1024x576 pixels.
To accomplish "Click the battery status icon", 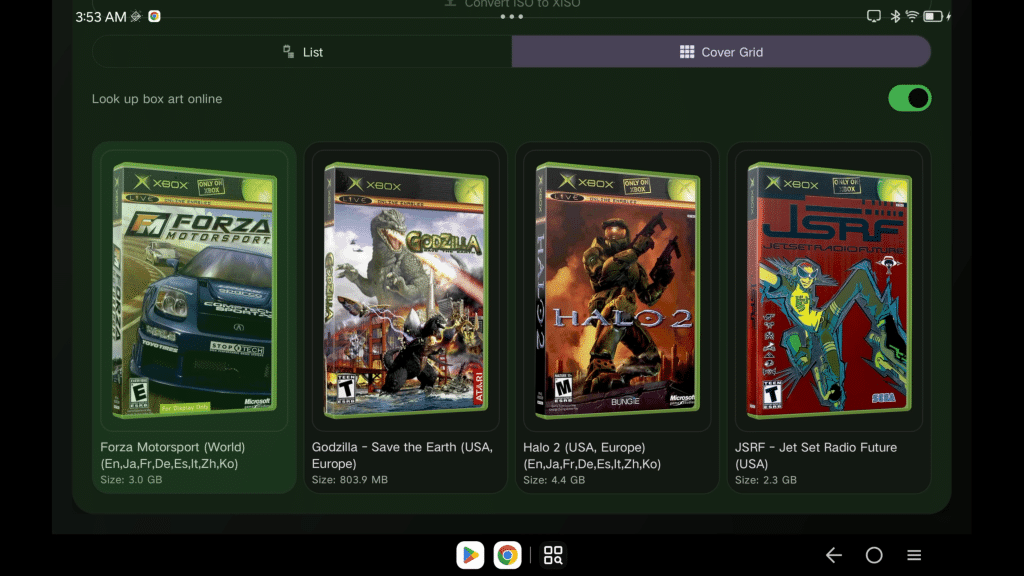I will coord(934,16).
